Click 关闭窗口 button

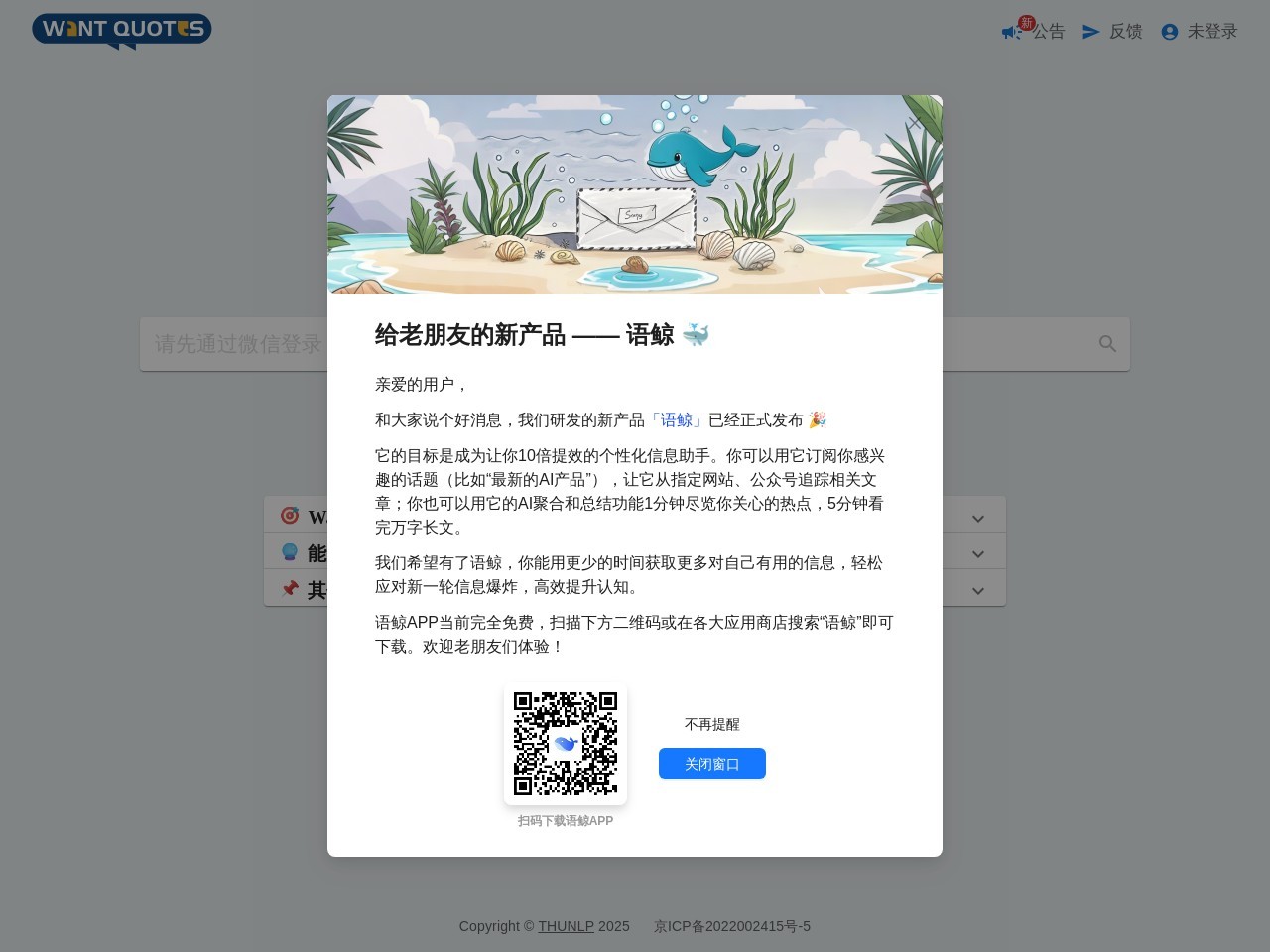tap(712, 764)
